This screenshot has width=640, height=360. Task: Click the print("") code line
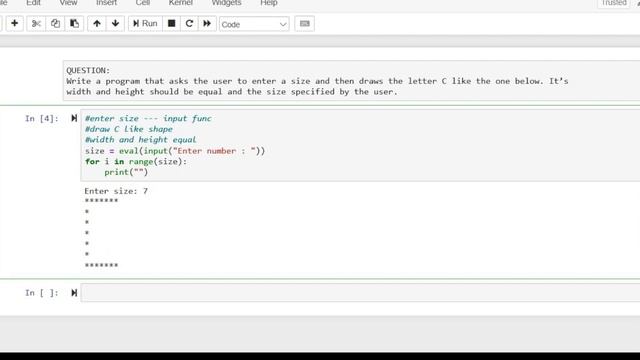[x=126, y=172]
